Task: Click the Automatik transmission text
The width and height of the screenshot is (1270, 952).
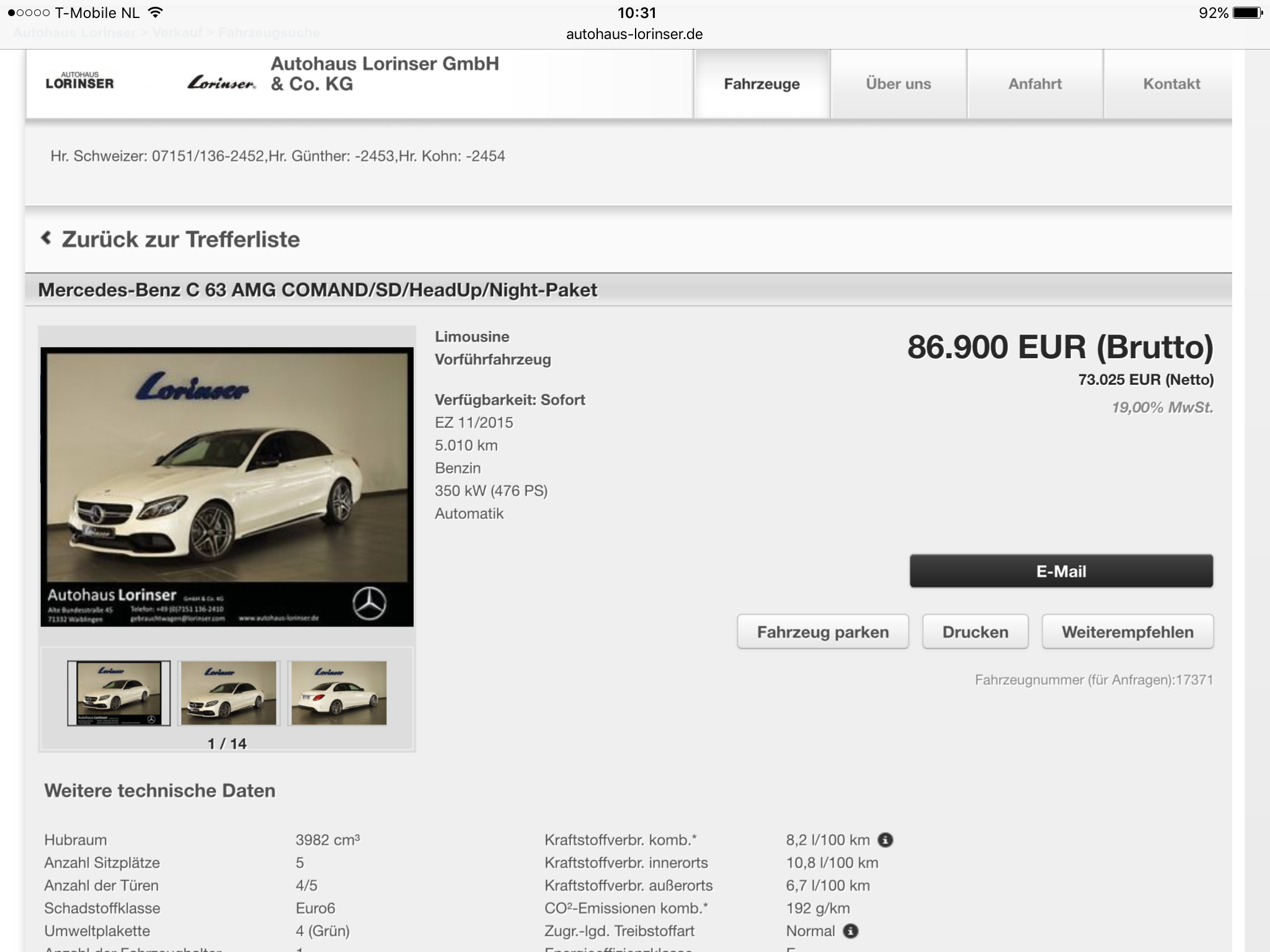Action: (x=469, y=514)
